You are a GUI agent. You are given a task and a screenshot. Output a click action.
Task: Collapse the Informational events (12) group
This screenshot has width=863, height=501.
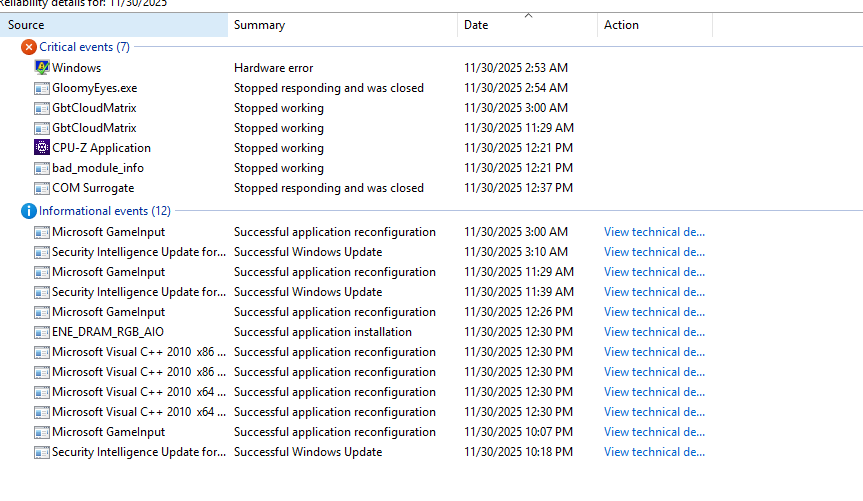[105, 211]
